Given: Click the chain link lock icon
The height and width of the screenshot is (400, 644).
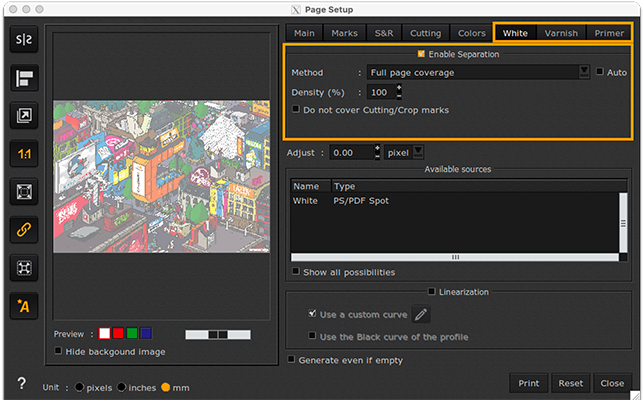Looking at the screenshot, I should tap(23, 230).
